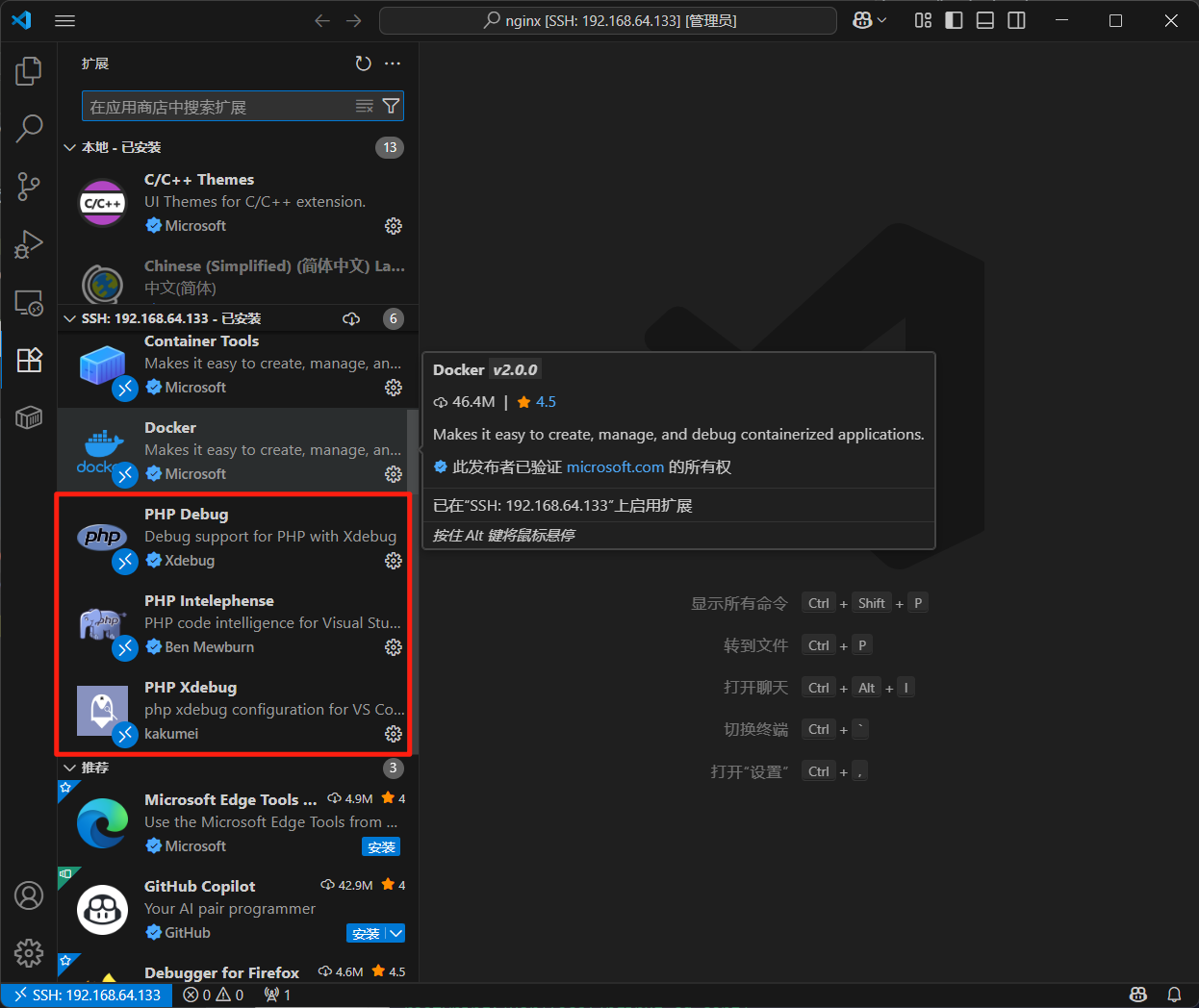Install local extensions in SSH cloud icon
The height and width of the screenshot is (1008, 1199).
pyautogui.click(x=351, y=318)
